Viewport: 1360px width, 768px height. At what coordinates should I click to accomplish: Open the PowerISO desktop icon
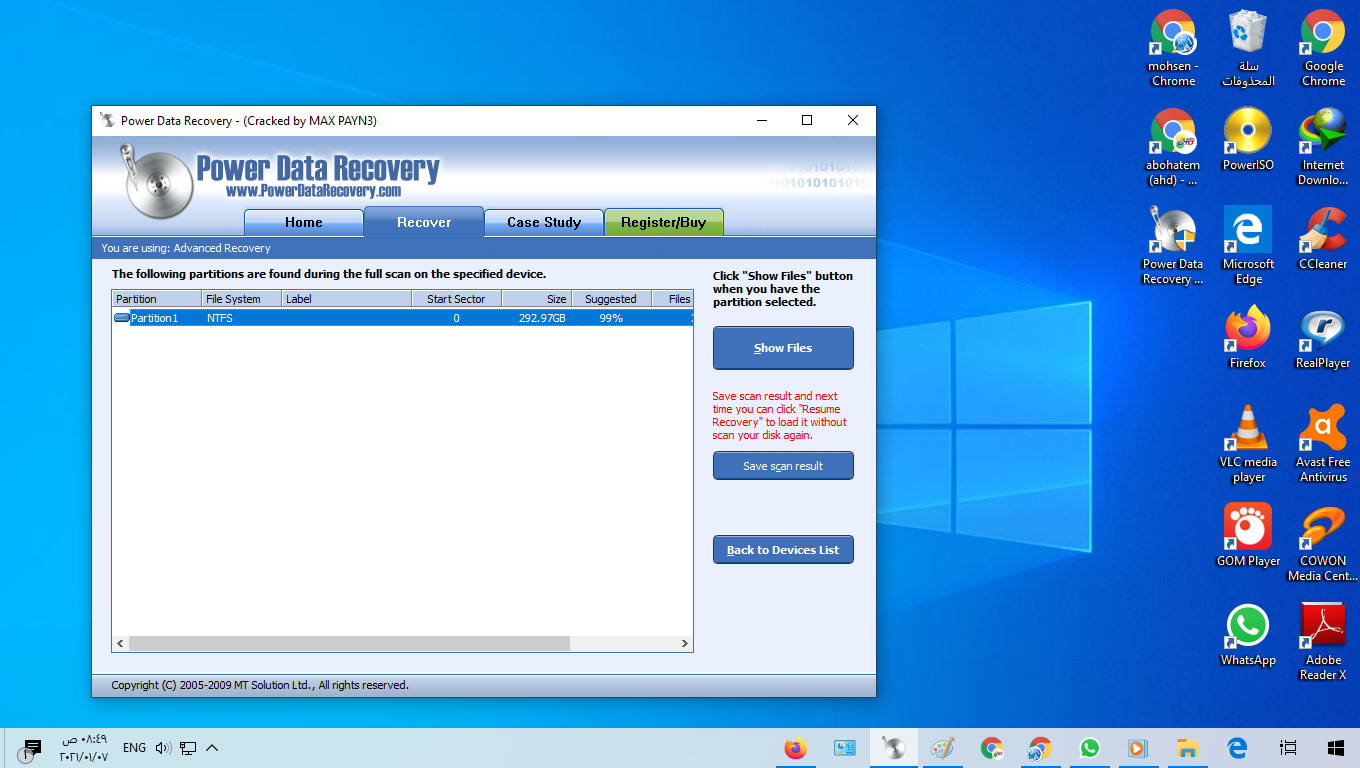[1248, 140]
